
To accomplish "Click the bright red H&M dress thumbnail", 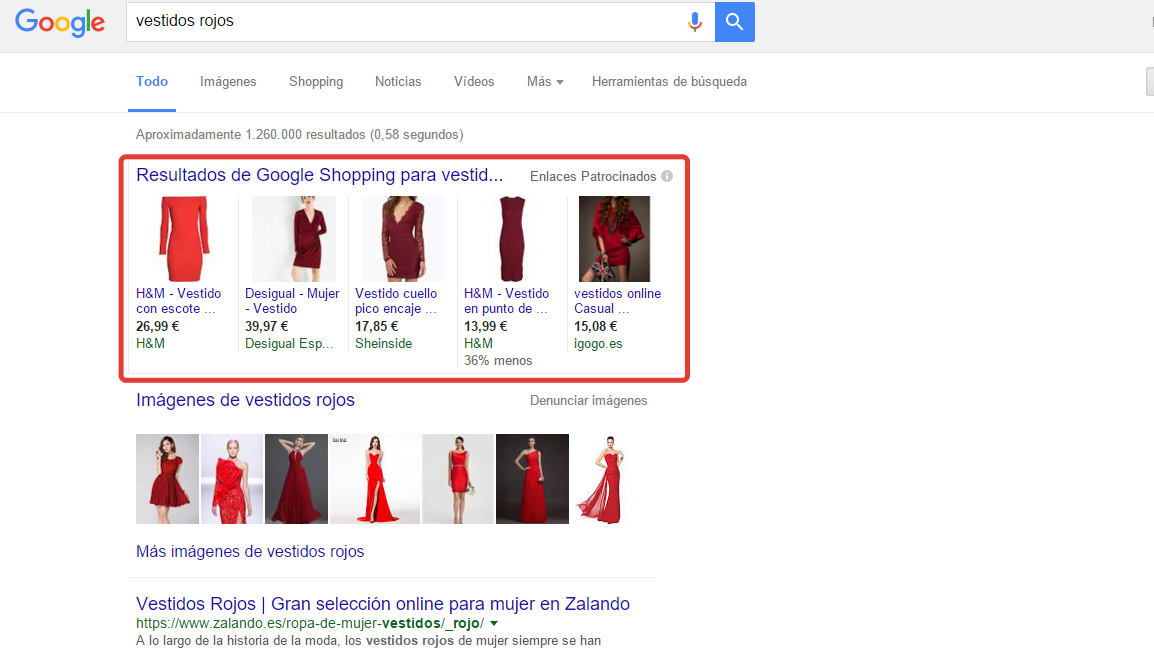I will tap(184, 238).
